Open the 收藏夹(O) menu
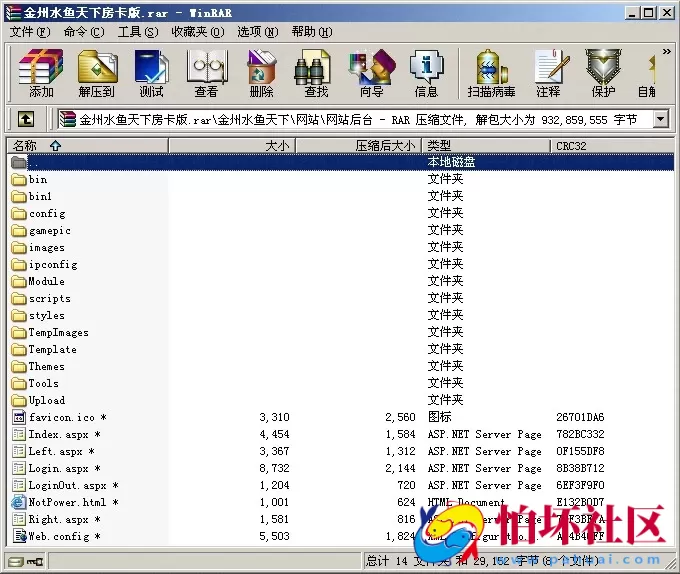 (198, 32)
